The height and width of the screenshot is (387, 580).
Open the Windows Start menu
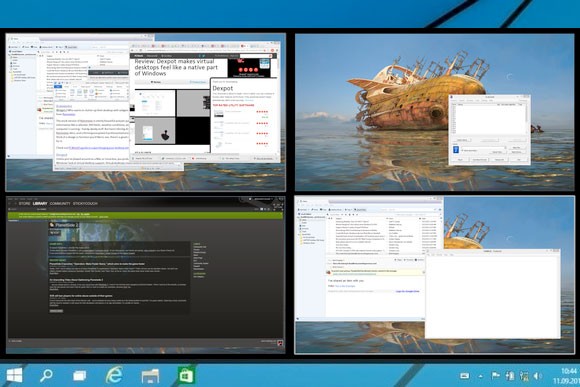tap(14, 376)
